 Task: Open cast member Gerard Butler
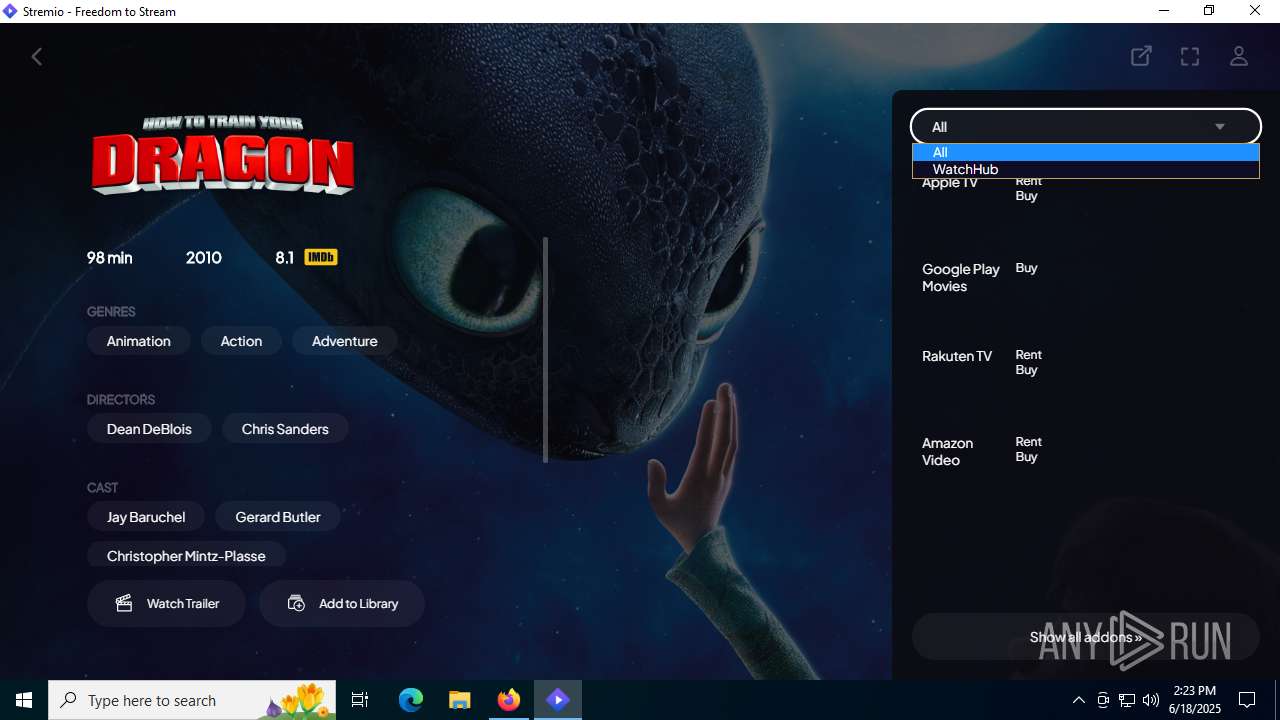coord(278,517)
